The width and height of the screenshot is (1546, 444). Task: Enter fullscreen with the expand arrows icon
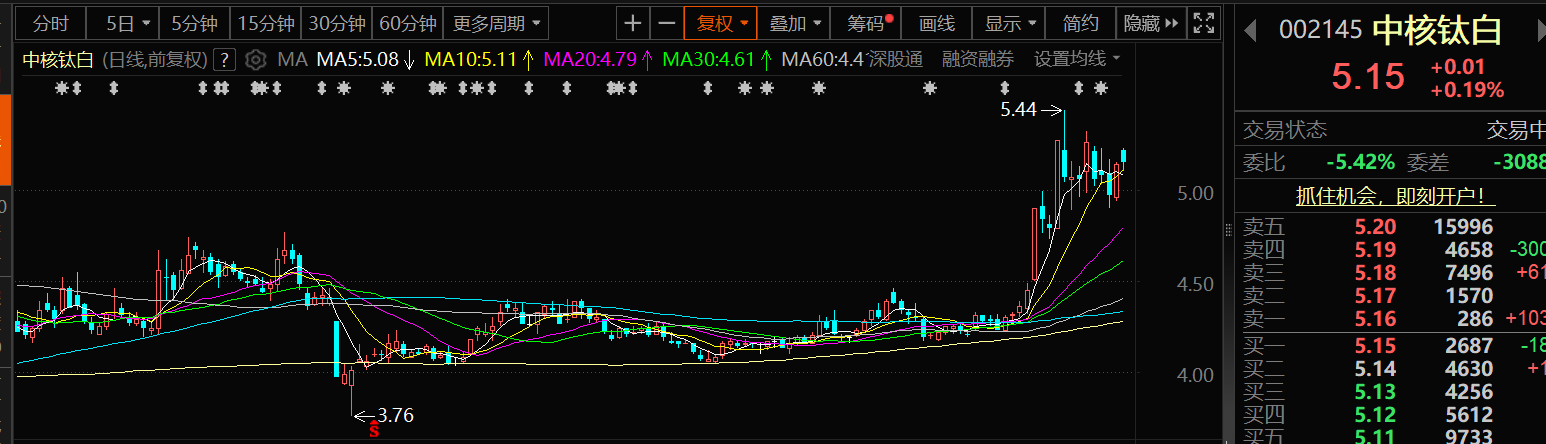point(1206,23)
